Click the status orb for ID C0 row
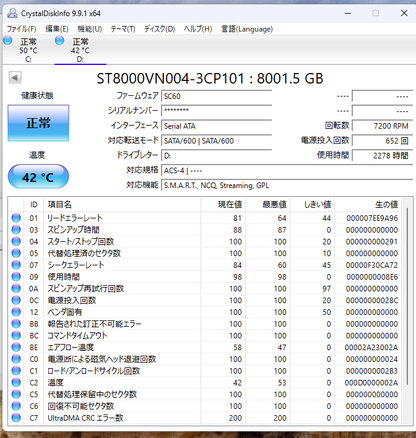 click(x=16, y=359)
